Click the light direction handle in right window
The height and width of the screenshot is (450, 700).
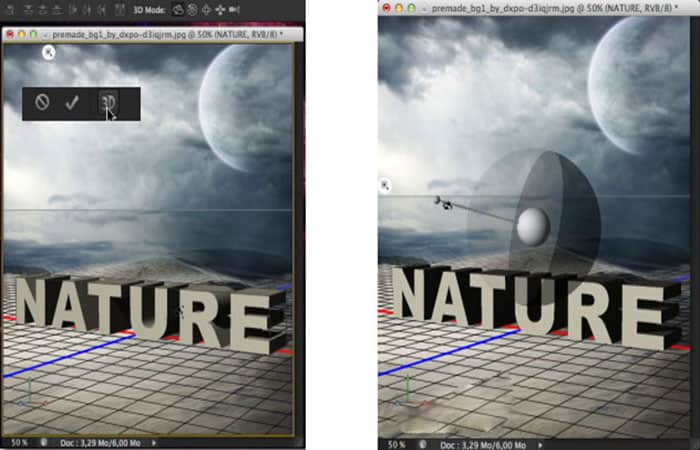click(x=444, y=203)
